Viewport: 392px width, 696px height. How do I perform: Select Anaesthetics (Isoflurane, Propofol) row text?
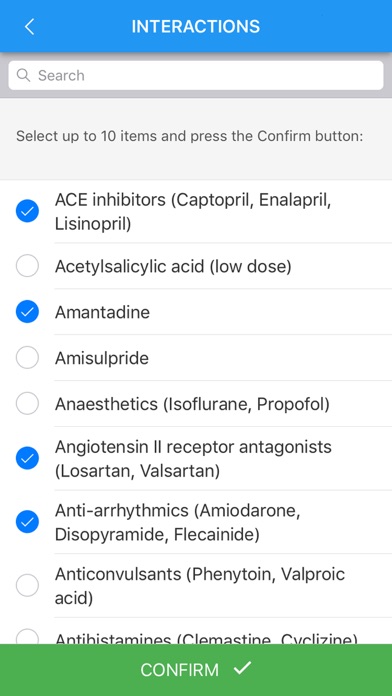[x=192, y=404]
